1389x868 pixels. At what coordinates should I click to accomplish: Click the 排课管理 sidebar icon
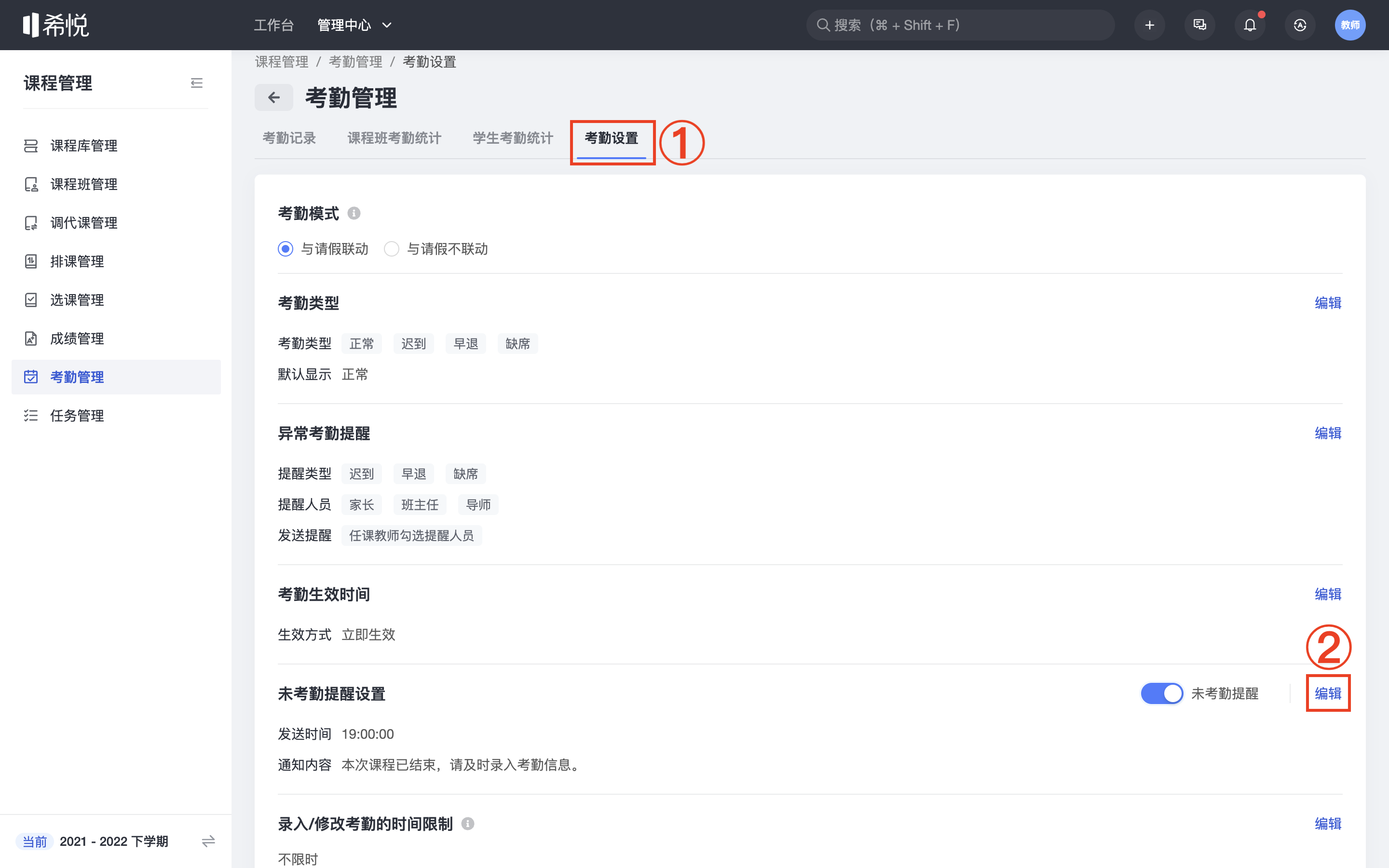(31, 261)
